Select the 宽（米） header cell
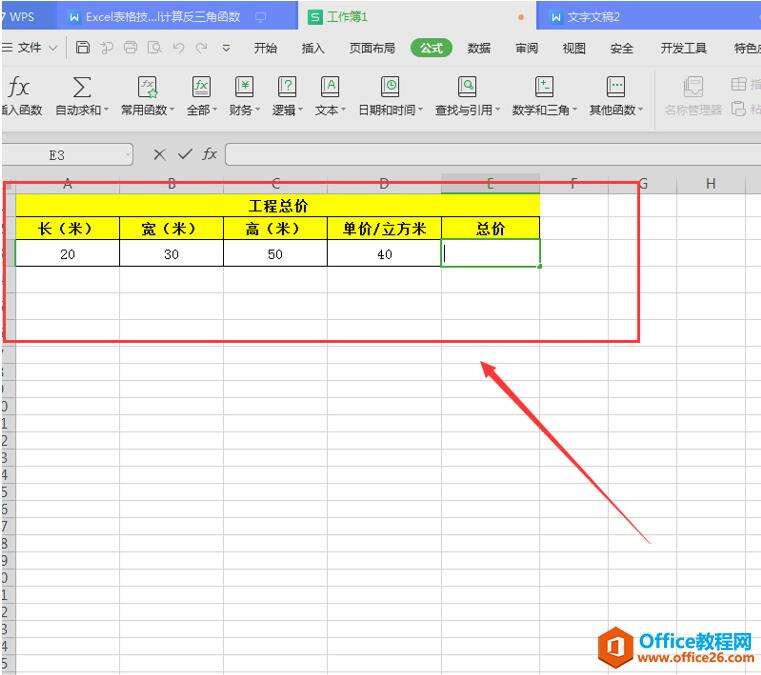 171,228
